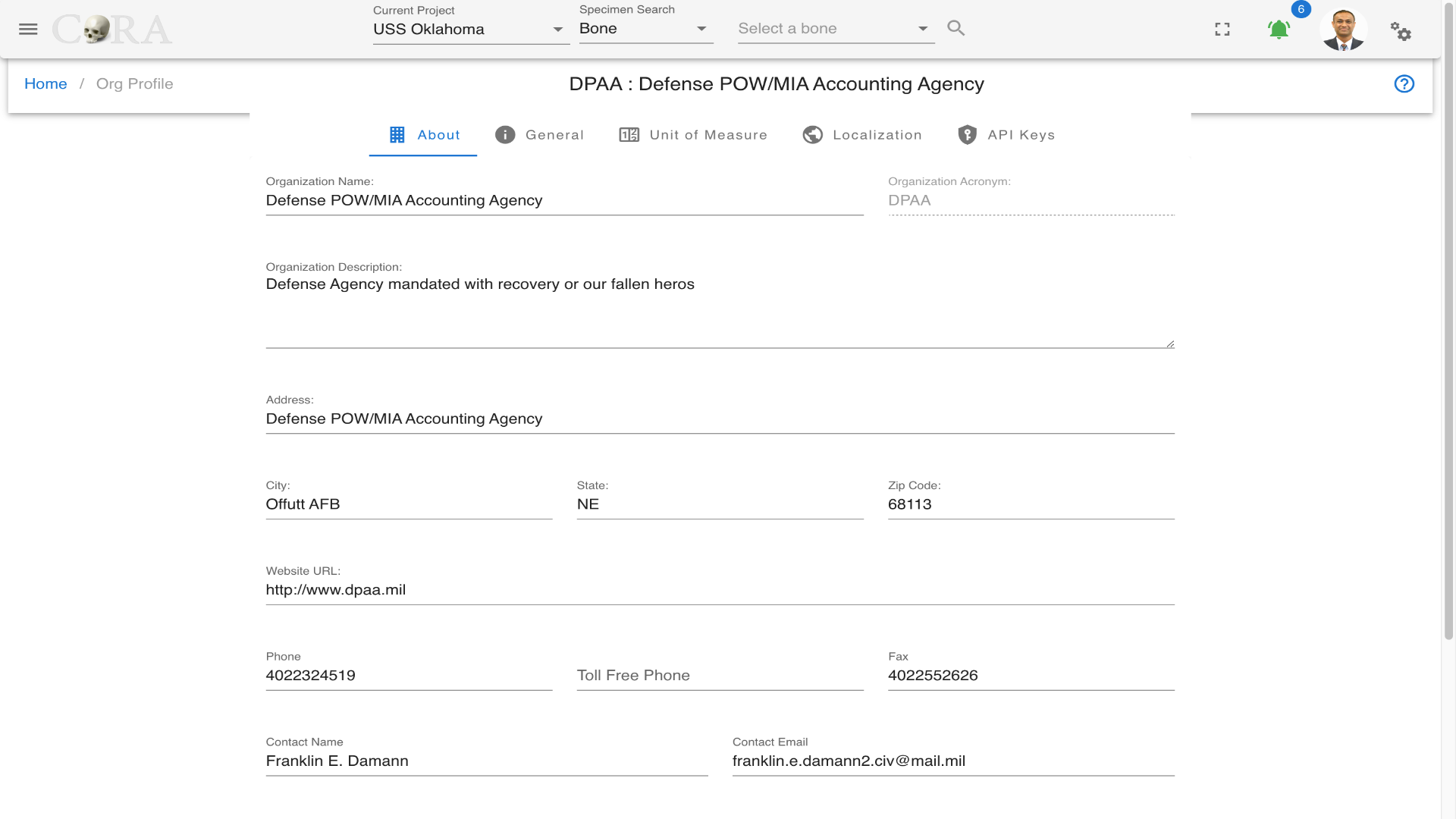Click the help question mark icon
1456x819 pixels.
coord(1404,84)
